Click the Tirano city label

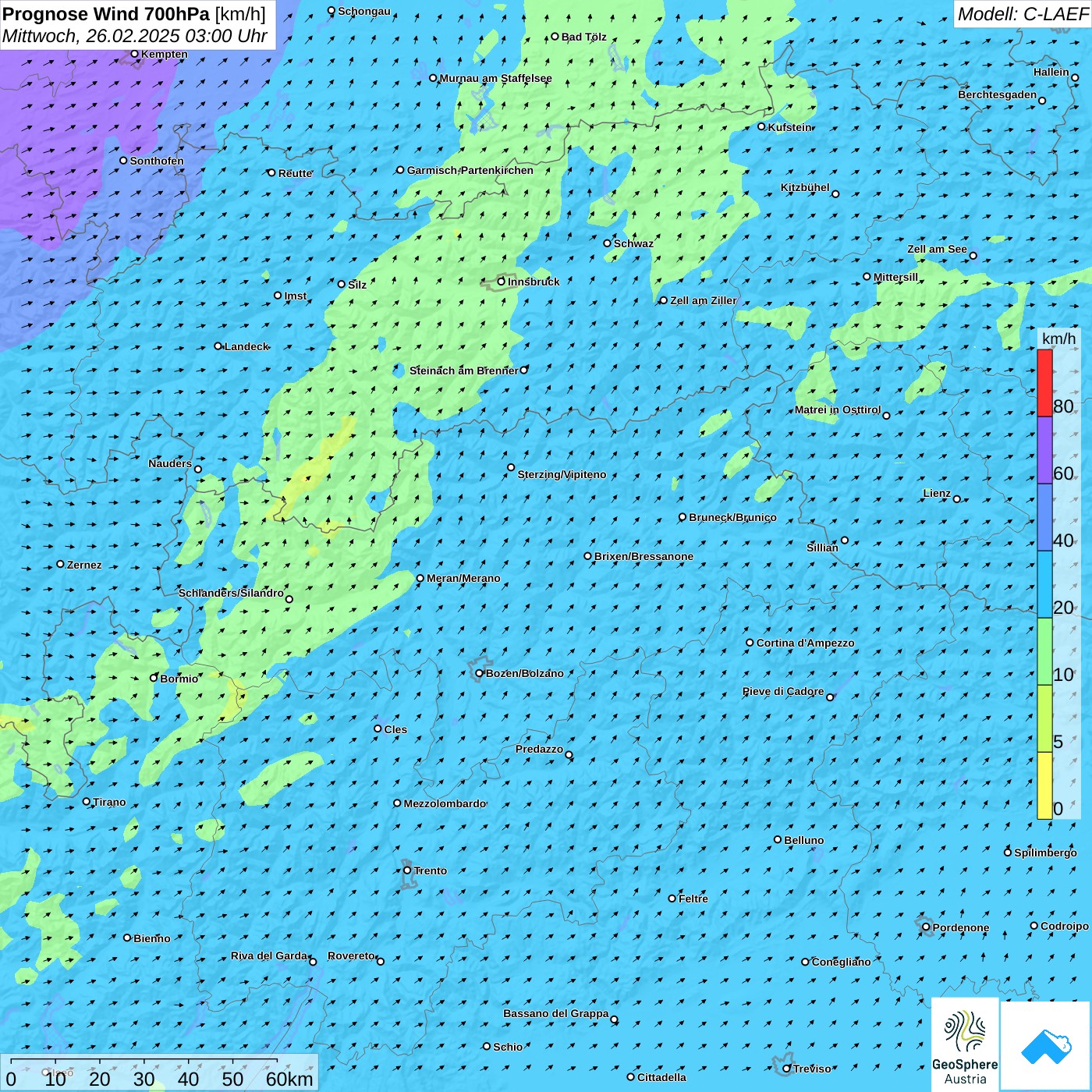click(109, 802)
